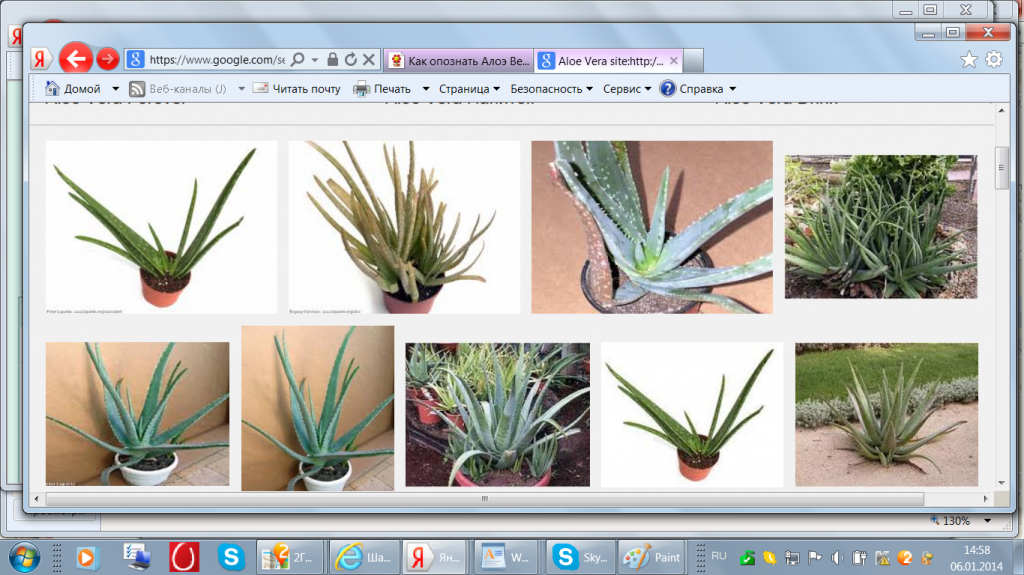This screenshot has height=575, width=1024.
Task: Open Favorites via the star icon
Action: (x=968, y=60)
